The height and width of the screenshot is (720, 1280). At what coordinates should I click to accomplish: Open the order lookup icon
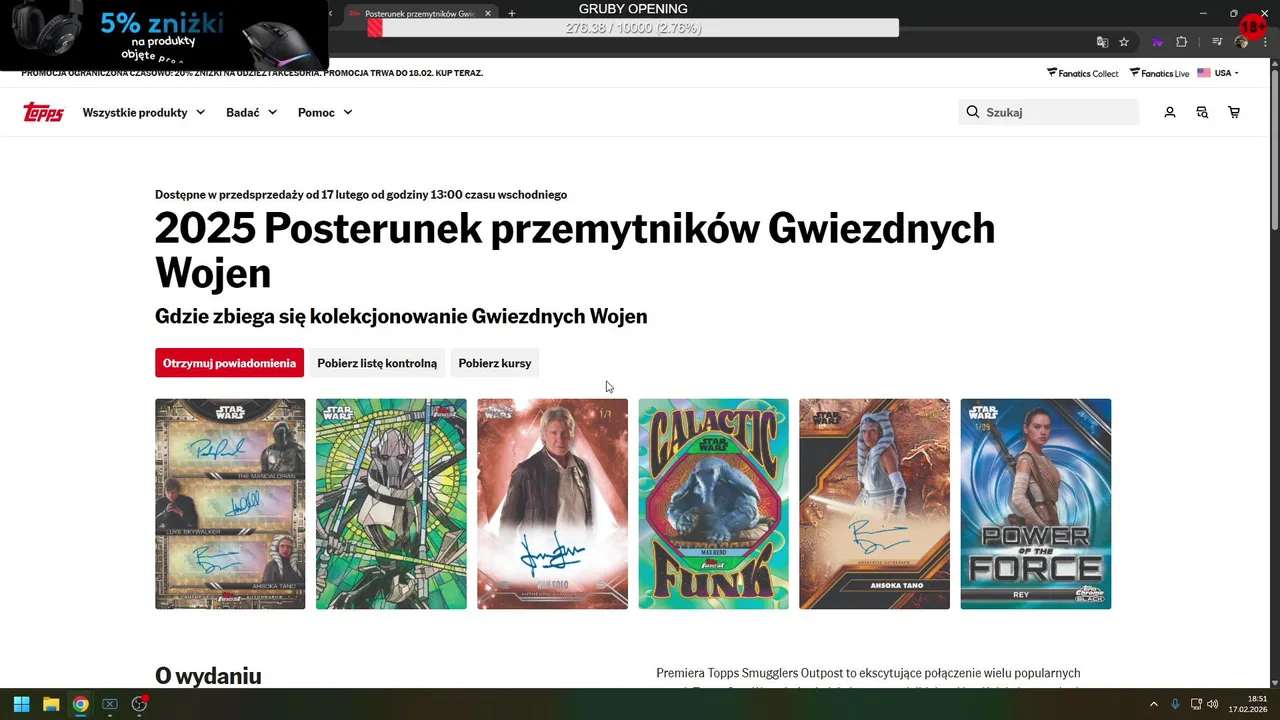pyautogui.click(x=1202, y=112)
